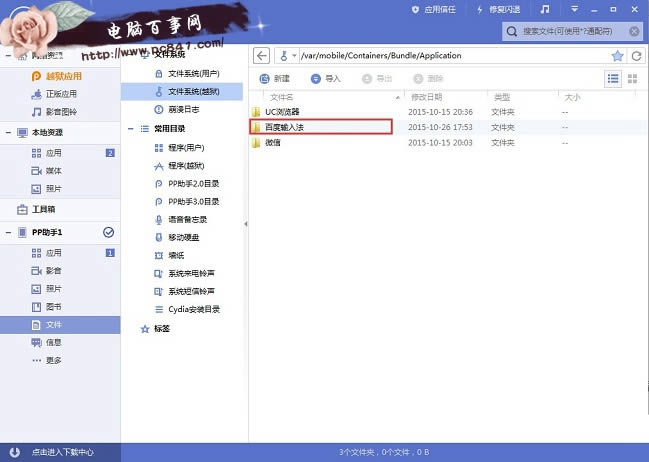Screen dimensions: 649x462
Task: Open PP助手3.0目录
Action: click(x=182, y=202)
